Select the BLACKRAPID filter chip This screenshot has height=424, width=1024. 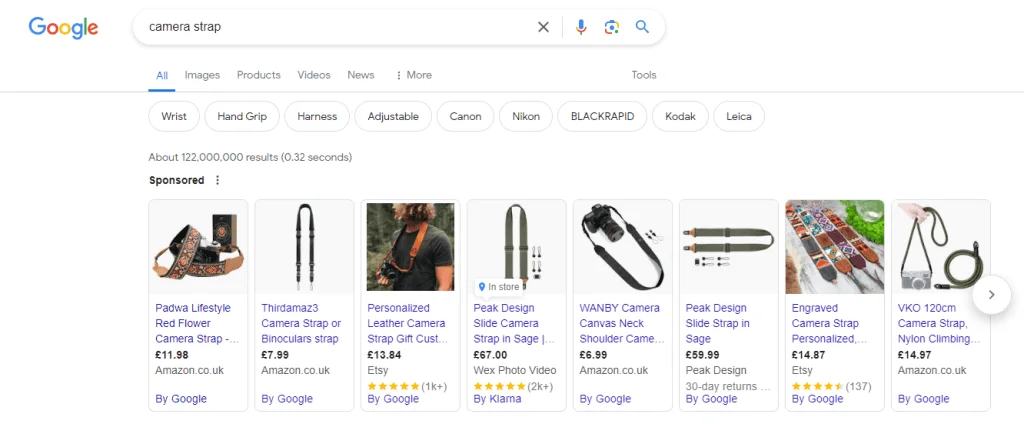pyautogui.click(x=602, y=117)
